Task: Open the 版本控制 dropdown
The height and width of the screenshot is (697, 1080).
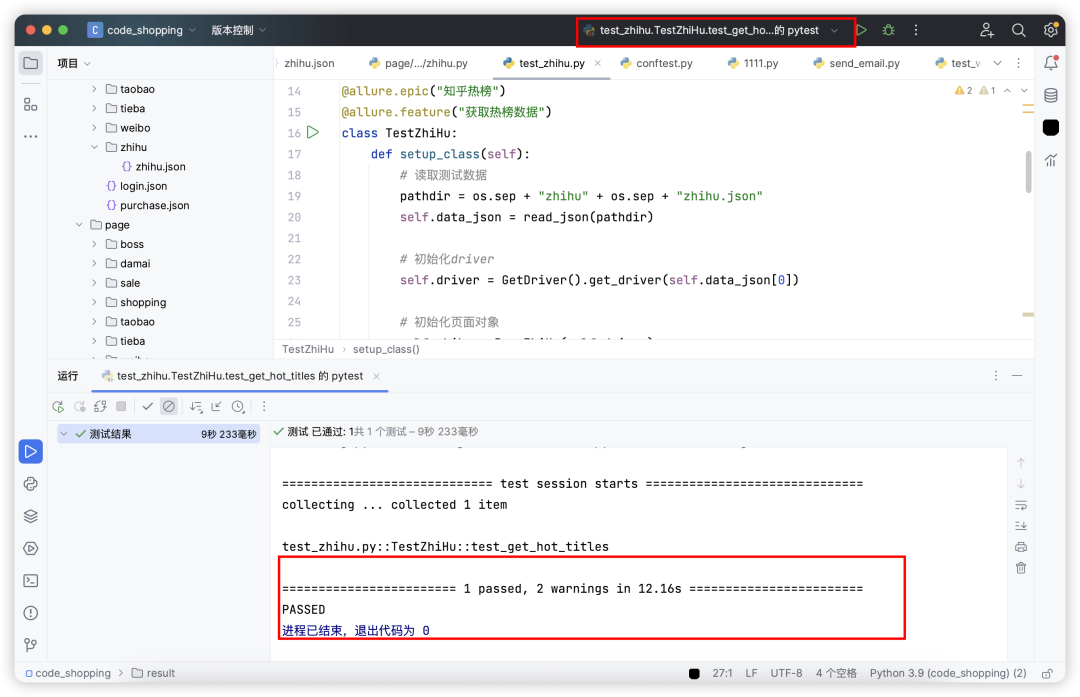Action: point(238,30)
